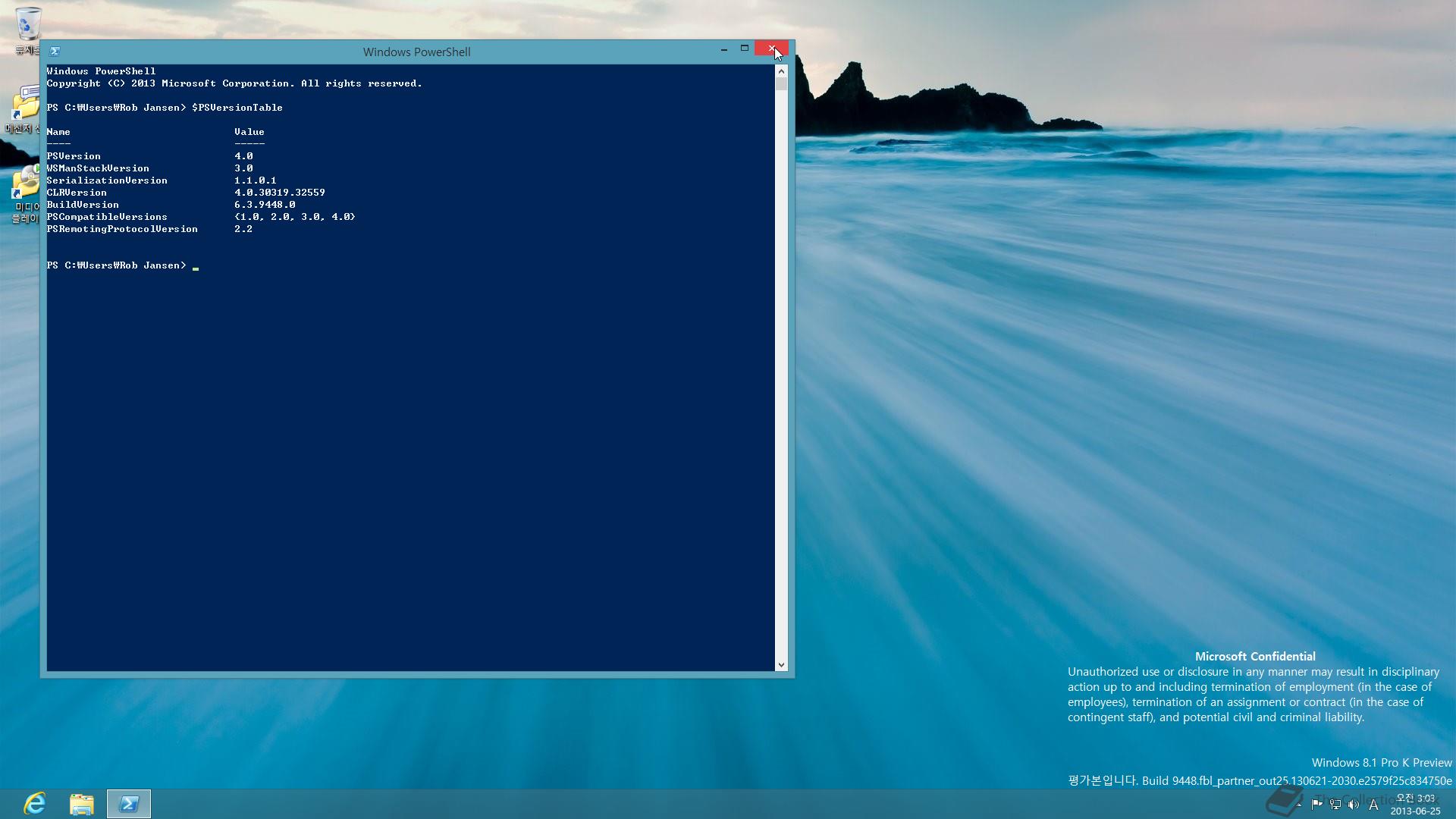Viewport: 1456px width, 819px height.
Task: Click the 'CLRVersion' row name
Action: click(x=77, y=193)
